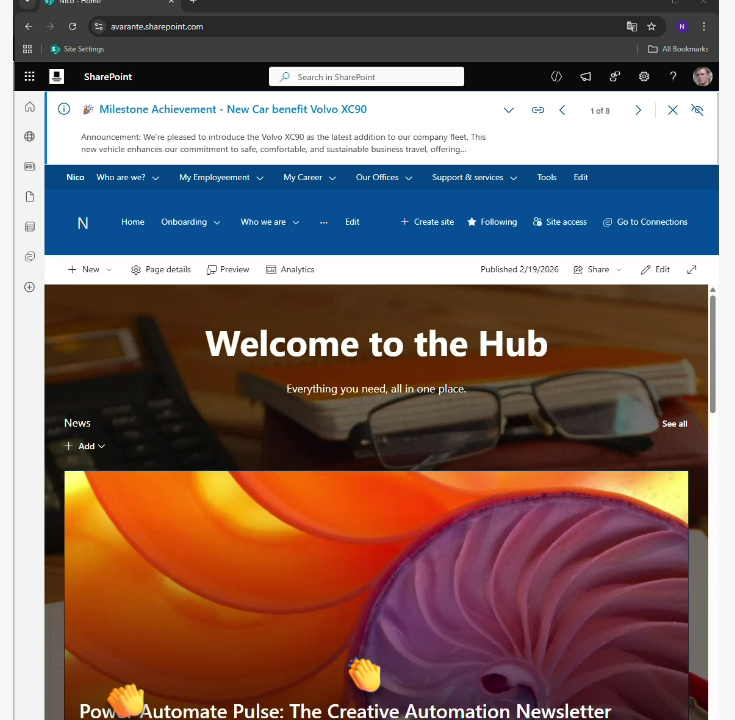The image size is (735, 720).
Task: Expand the Milestone Achievement announcement chevron
Action: (509, 110)
